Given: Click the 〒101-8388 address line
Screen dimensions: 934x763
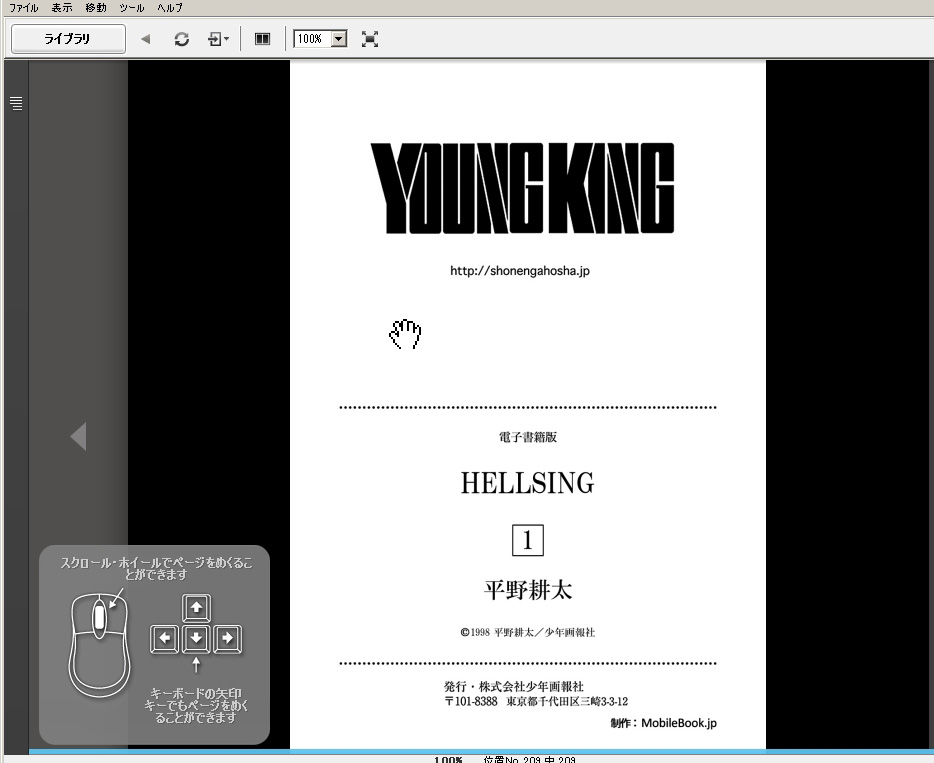Looking at the screenshot, I should pyautogui.click(x=536, y=702).
